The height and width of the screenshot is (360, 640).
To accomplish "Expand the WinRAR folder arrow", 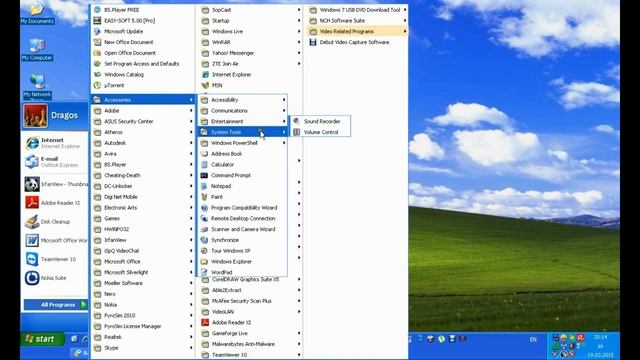I will tap(299, 42).
